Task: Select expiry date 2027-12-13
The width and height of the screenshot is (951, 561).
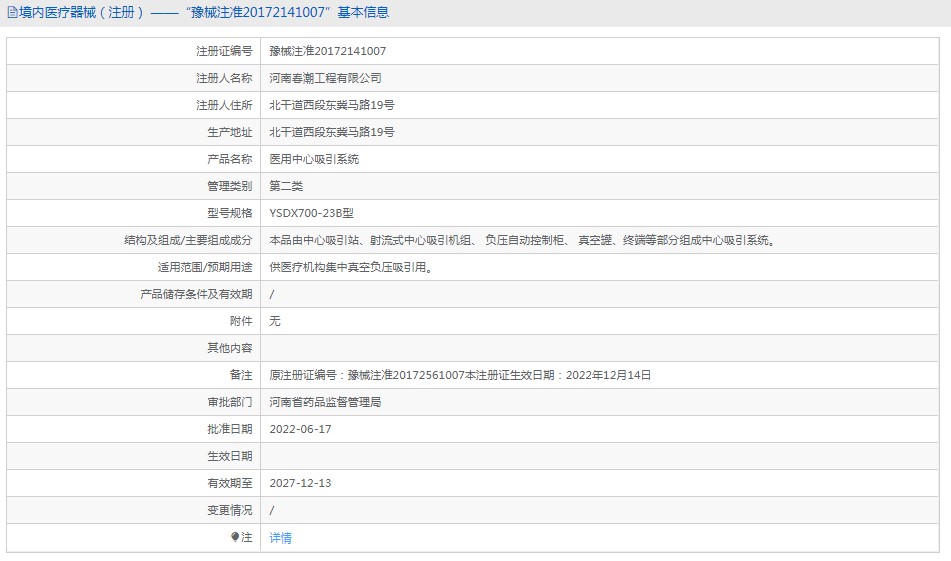Action: (300, 483)
